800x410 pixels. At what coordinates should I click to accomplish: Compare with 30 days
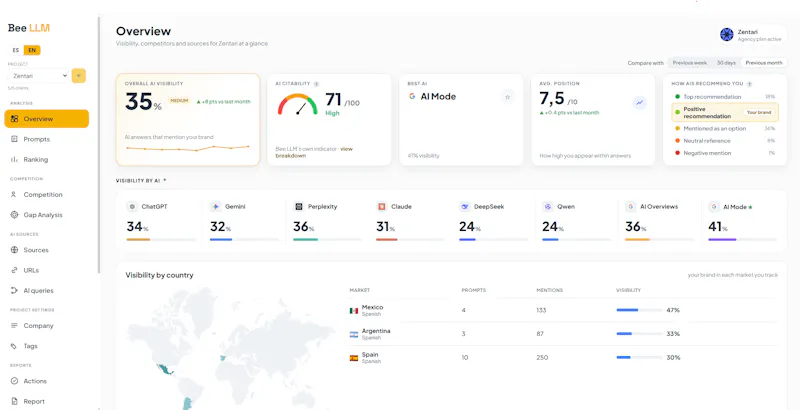726,63
